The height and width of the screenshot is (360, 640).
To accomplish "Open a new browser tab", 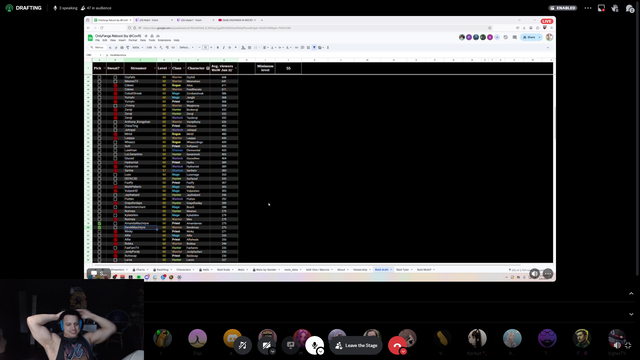I will pos(262,20).
